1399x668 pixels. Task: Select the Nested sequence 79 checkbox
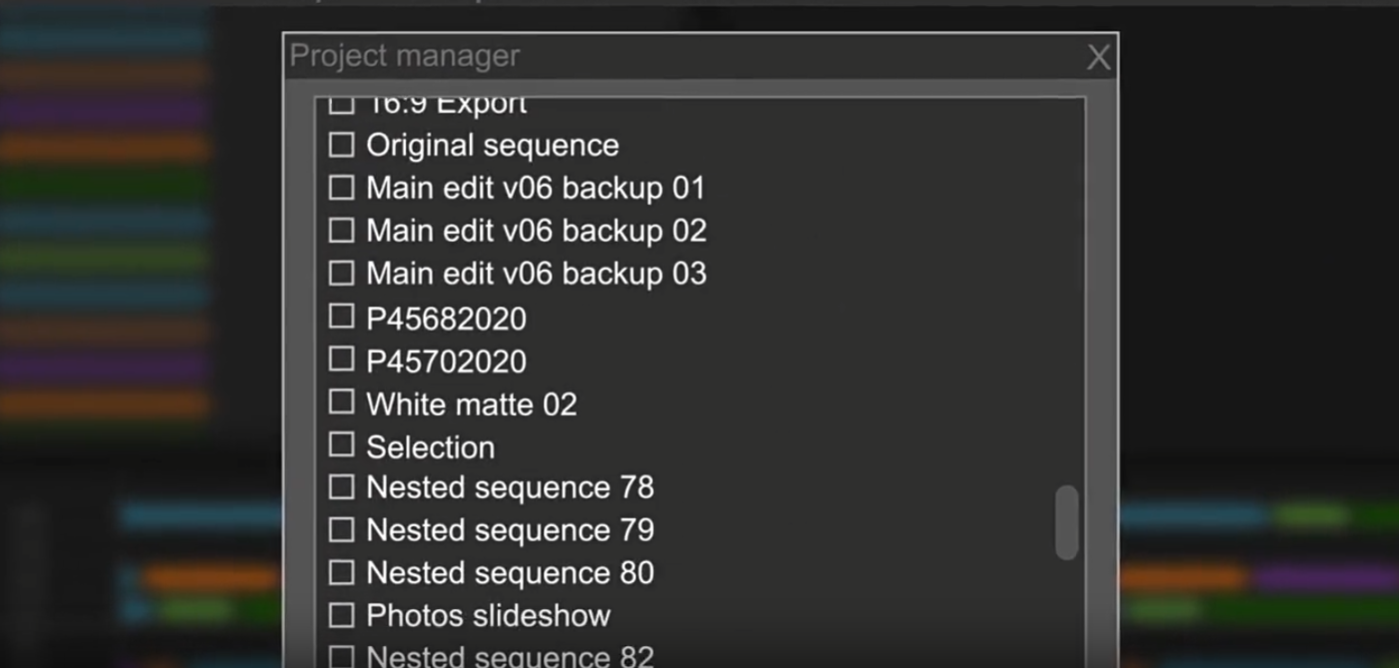342,529
